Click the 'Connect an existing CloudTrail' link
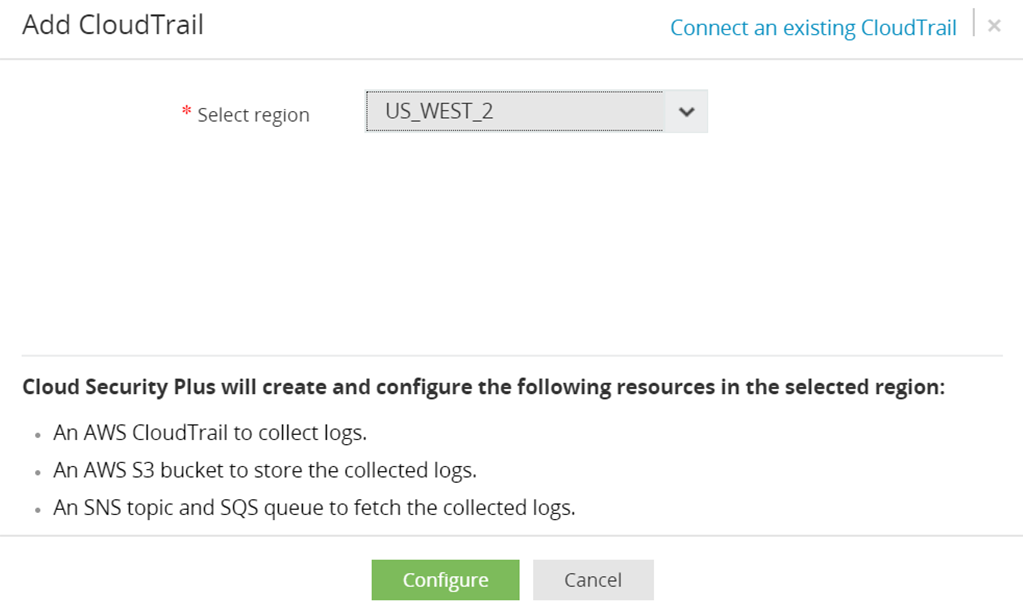The width and height of the screenshot is (1023, 609). (813, 28)
